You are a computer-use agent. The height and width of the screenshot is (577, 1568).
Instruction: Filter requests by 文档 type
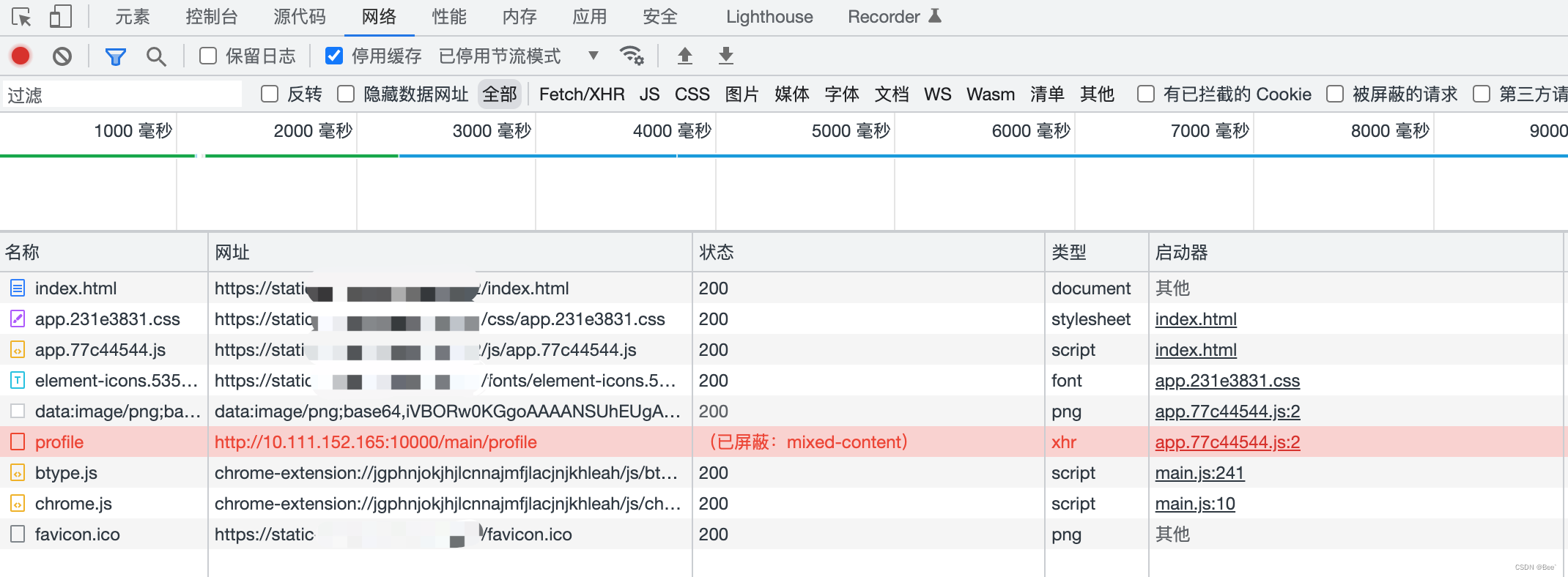(x=891, y=94)
